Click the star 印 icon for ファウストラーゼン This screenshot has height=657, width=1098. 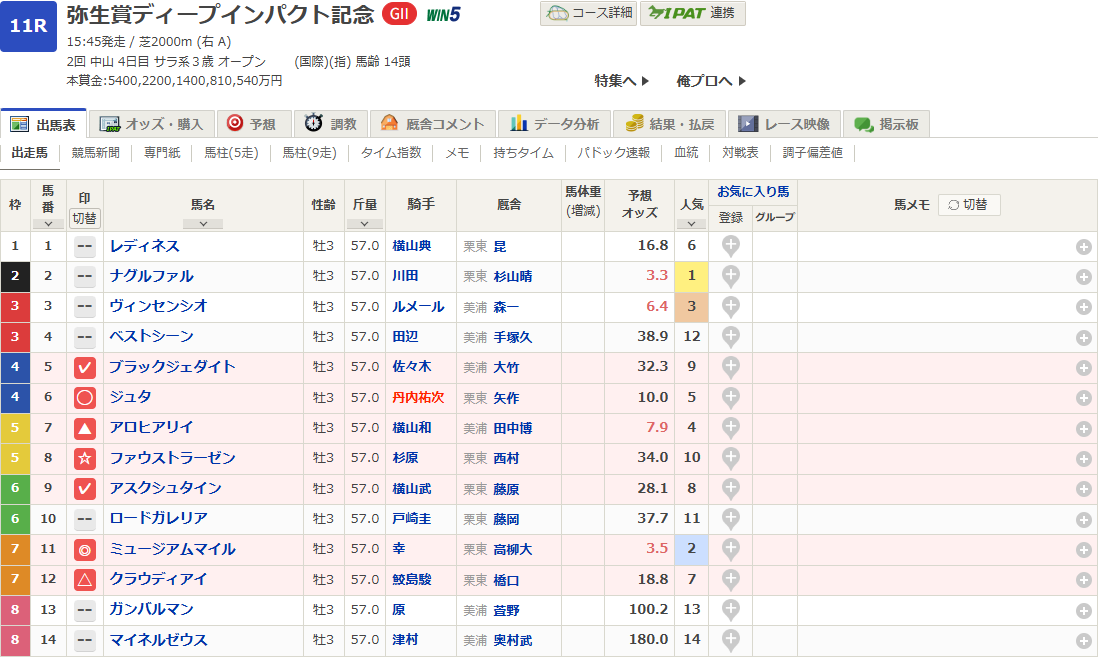point(85,459)
